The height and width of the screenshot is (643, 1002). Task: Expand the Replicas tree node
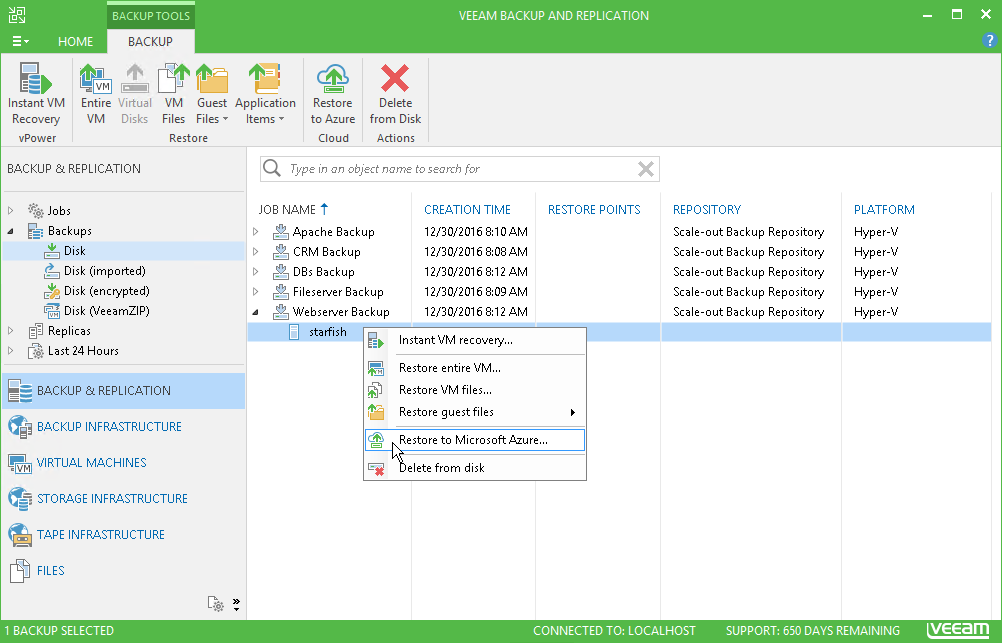point(11,331)
